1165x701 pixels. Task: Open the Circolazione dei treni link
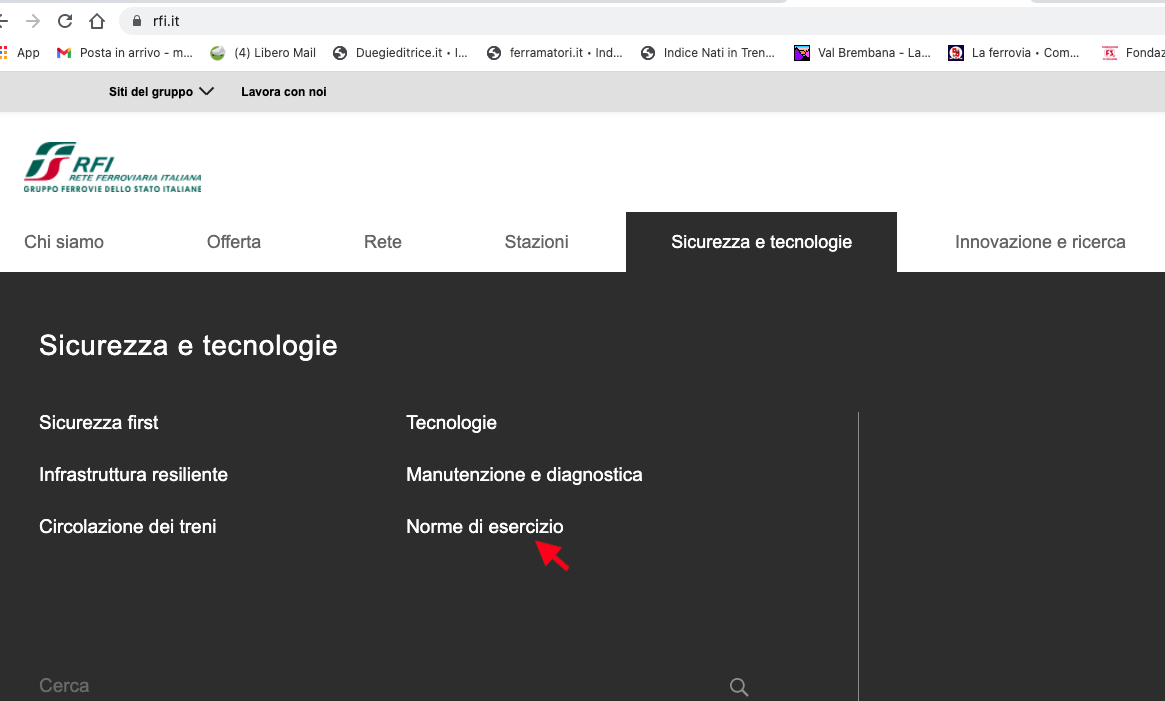point(127,527)
